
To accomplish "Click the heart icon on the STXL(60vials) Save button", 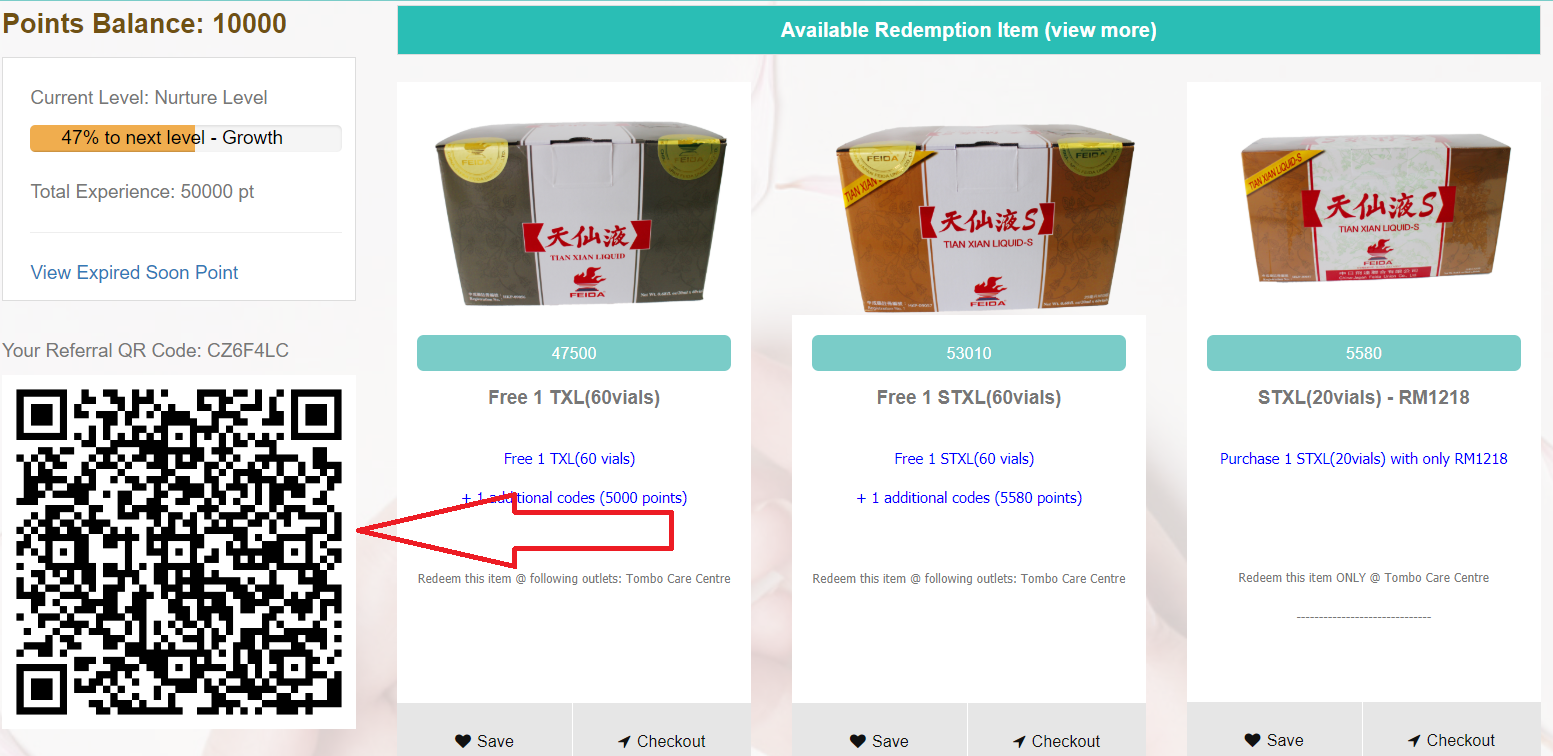I will pyautogui.click(x=858, y=741).
